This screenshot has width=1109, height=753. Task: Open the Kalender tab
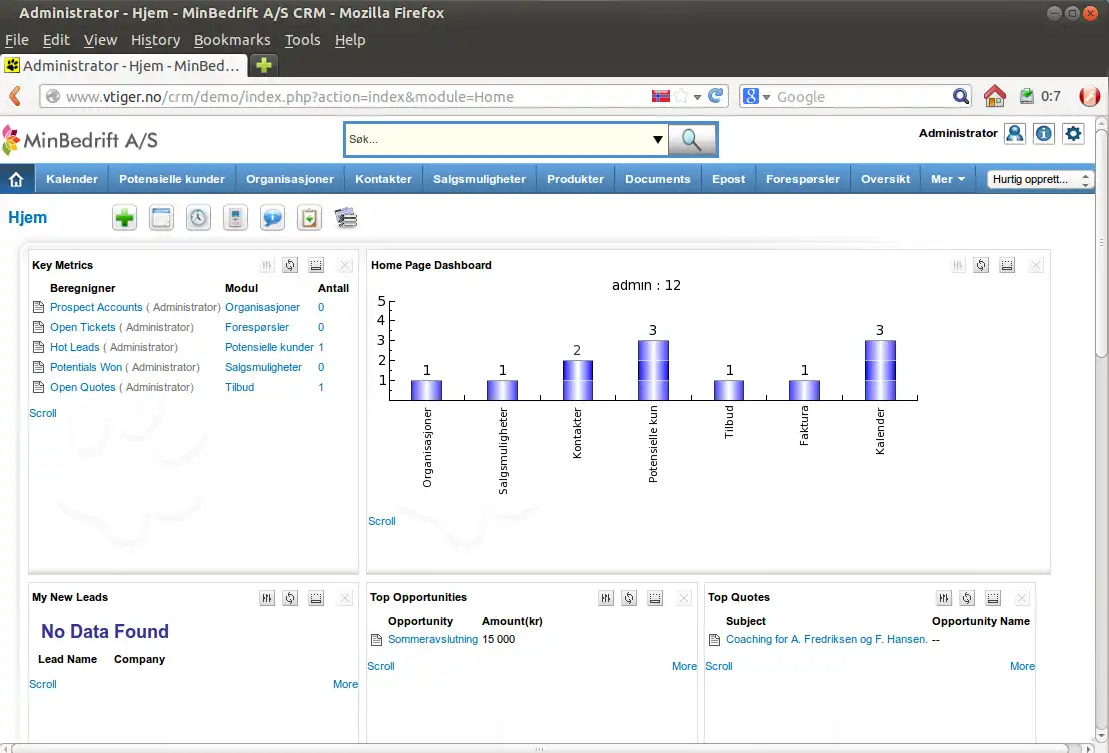coord(72,180)
